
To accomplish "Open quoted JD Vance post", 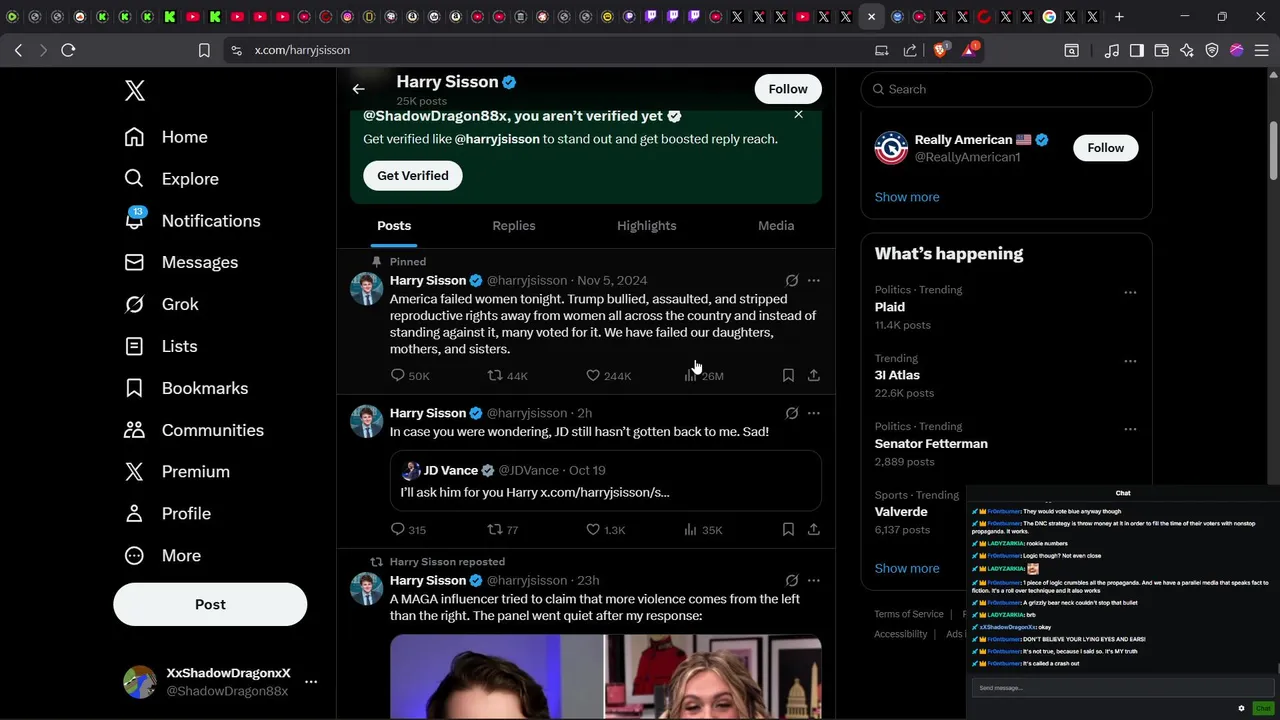I will (x=606, y=481).
